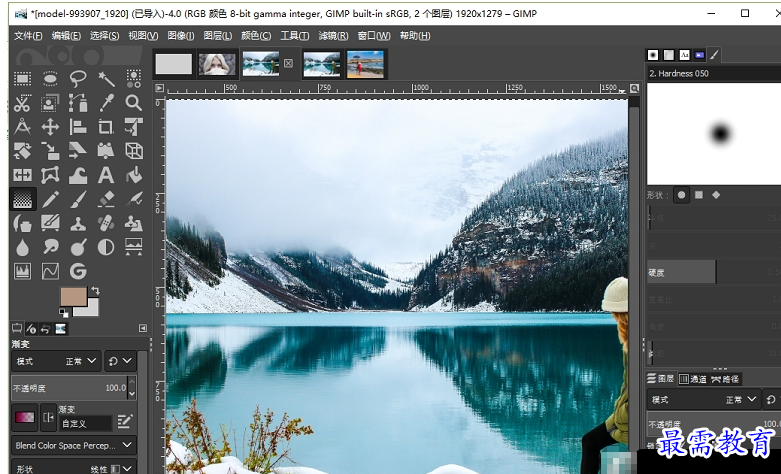781x474 pixels.
Task: Select the Shear tool
Action: tap(78, 151)
